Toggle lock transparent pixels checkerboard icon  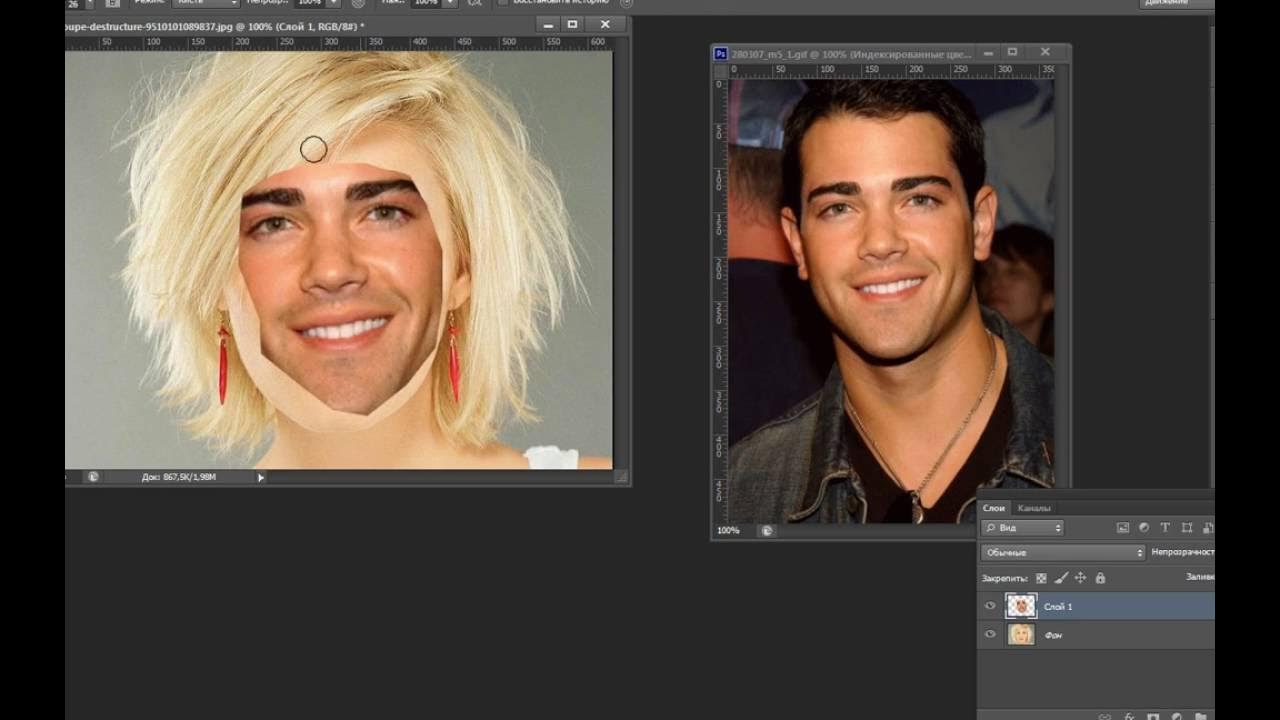click(x=1041, y=578)
